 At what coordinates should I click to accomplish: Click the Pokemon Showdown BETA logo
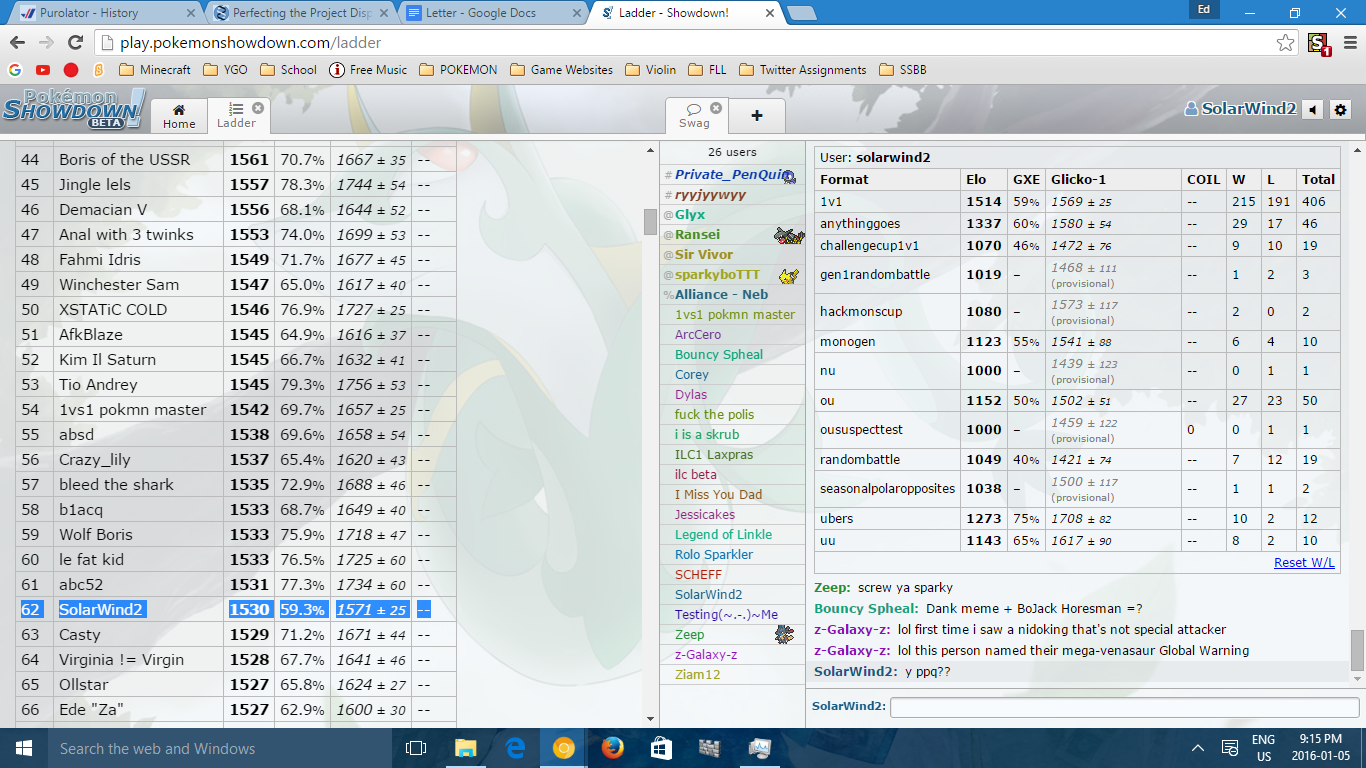(73, 108)
